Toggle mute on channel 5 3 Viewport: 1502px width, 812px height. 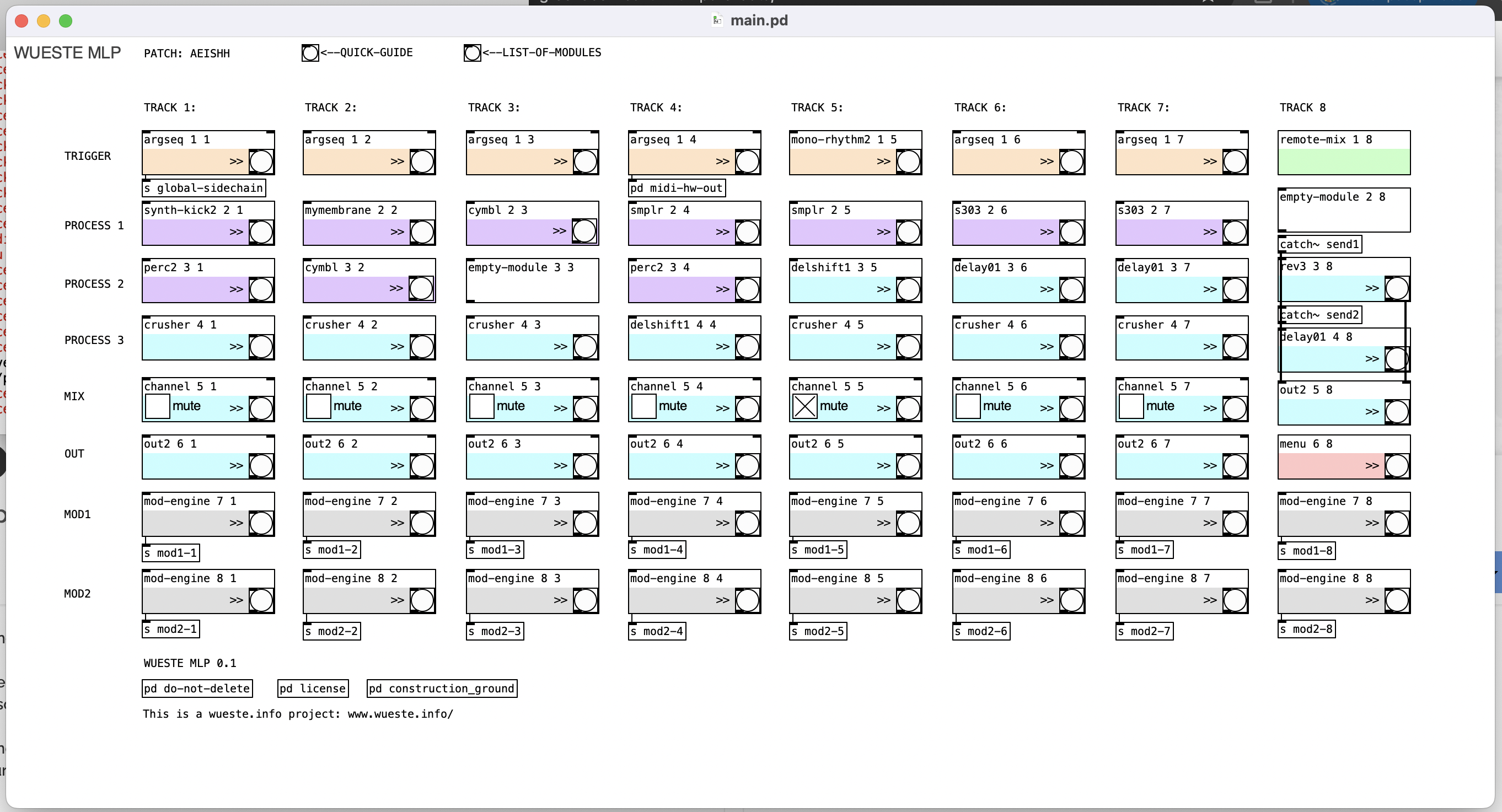point(481,406)
